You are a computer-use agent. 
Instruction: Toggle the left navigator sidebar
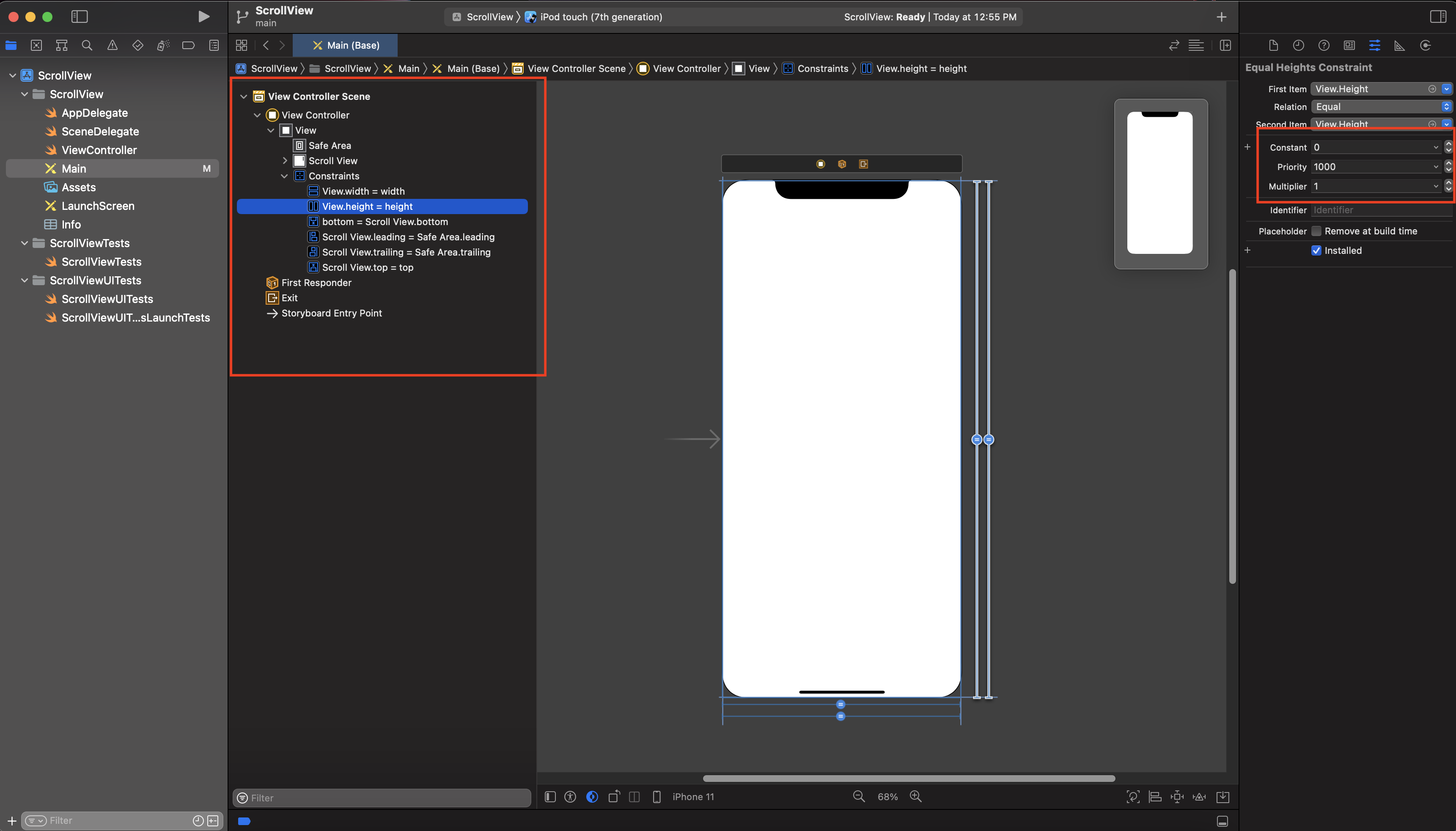(79, 17)
